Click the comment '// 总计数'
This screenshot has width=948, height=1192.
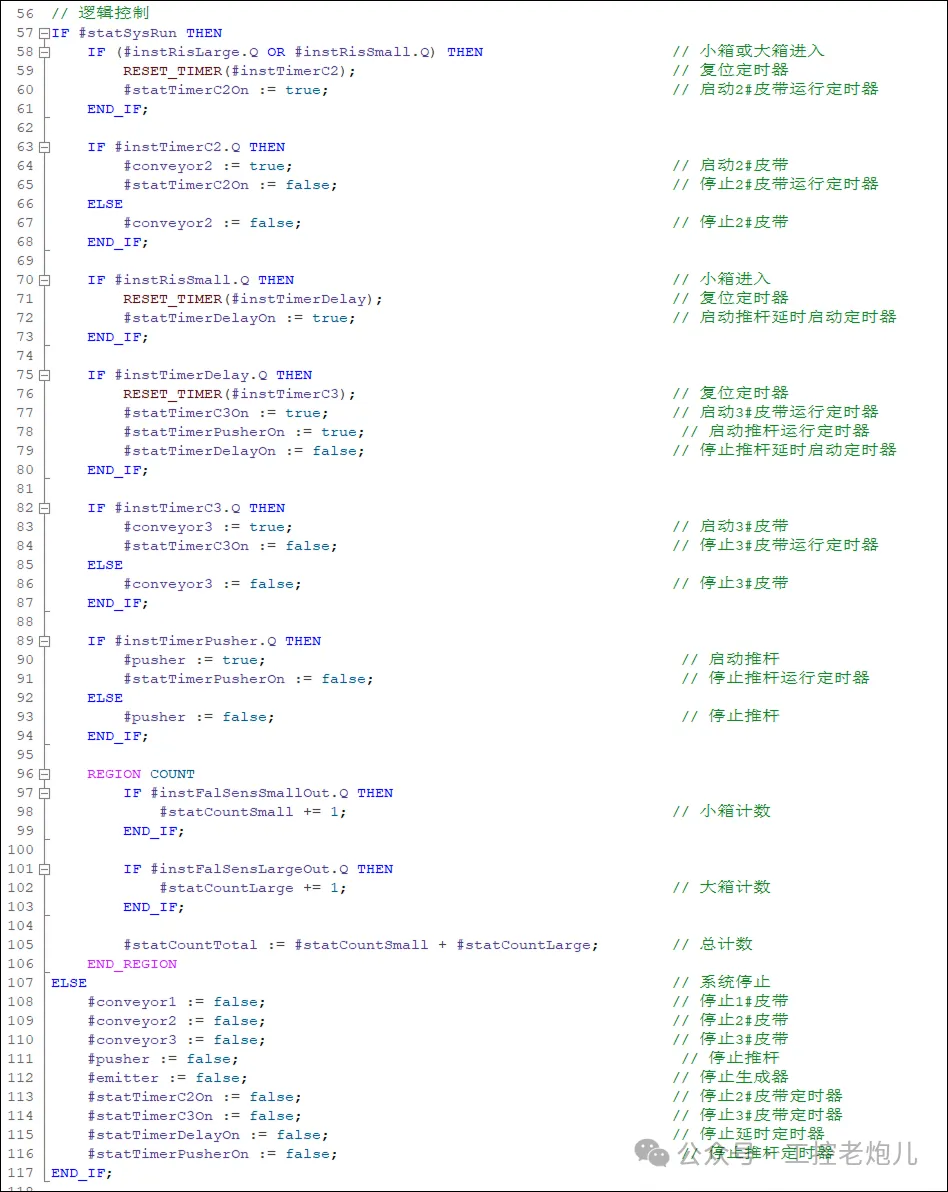coord(712,944)
